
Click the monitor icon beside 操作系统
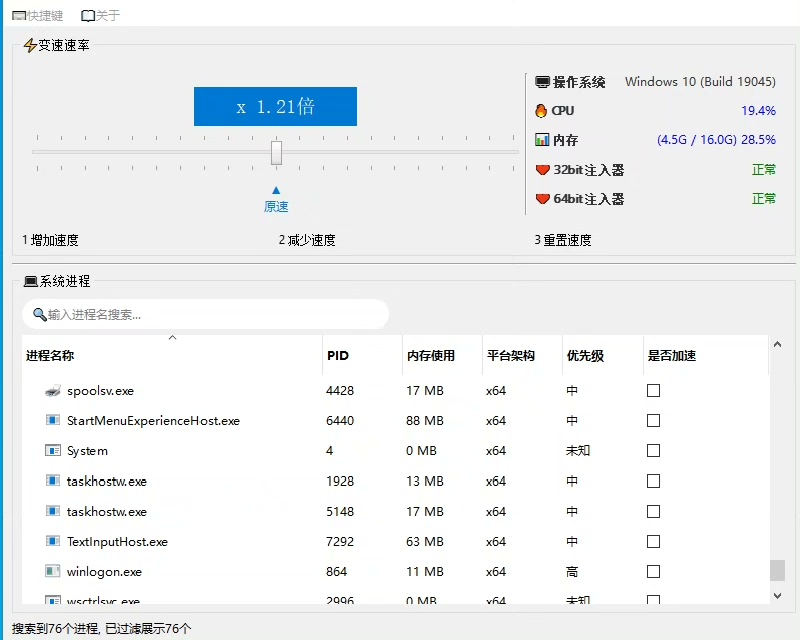click(542, 82)
